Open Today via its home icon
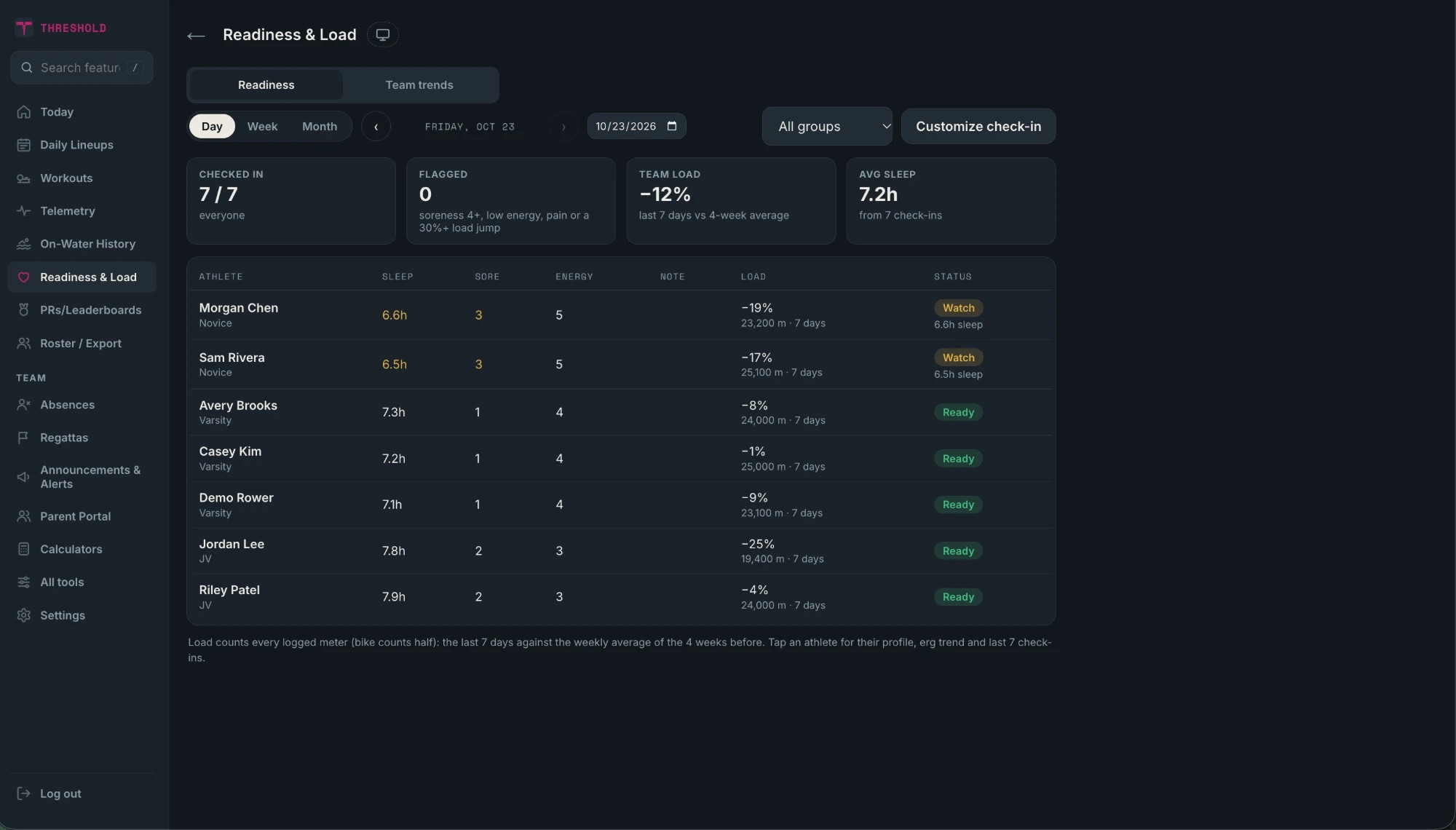 point(24,112)
